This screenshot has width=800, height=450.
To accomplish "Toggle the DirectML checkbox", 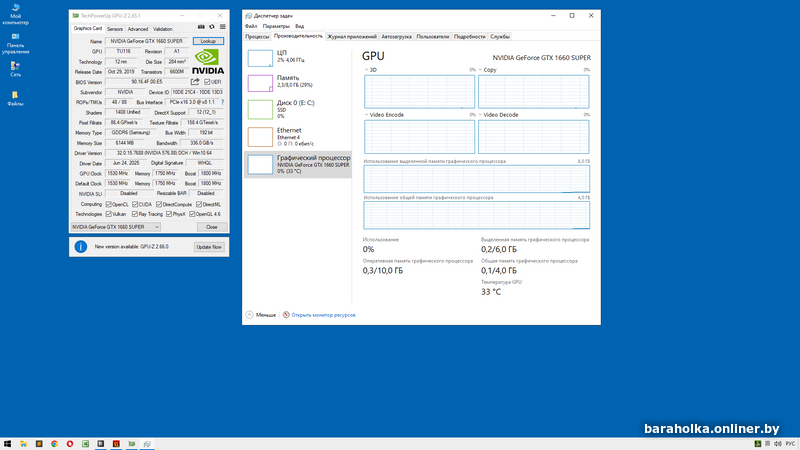I will tap(199, 204).
